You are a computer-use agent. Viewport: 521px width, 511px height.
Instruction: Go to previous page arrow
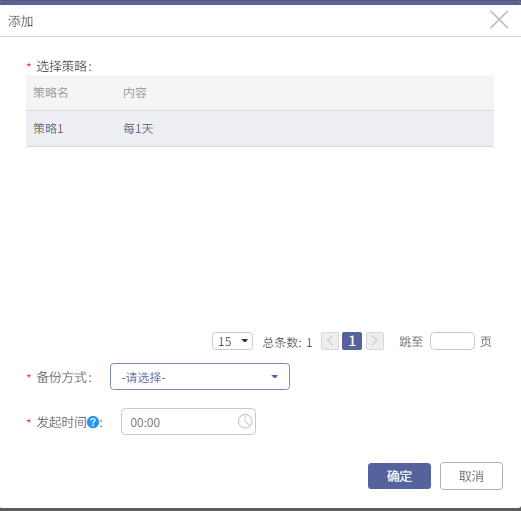330,341
